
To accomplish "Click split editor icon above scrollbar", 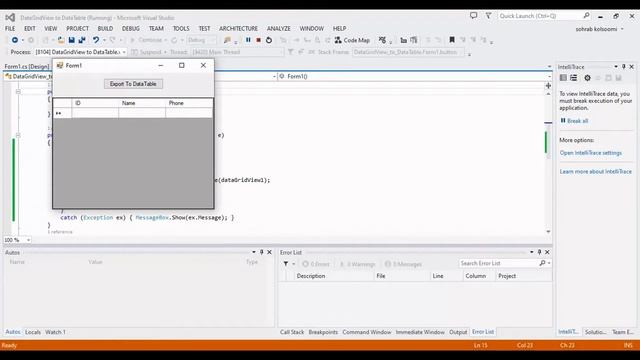I will click(548, 86).
